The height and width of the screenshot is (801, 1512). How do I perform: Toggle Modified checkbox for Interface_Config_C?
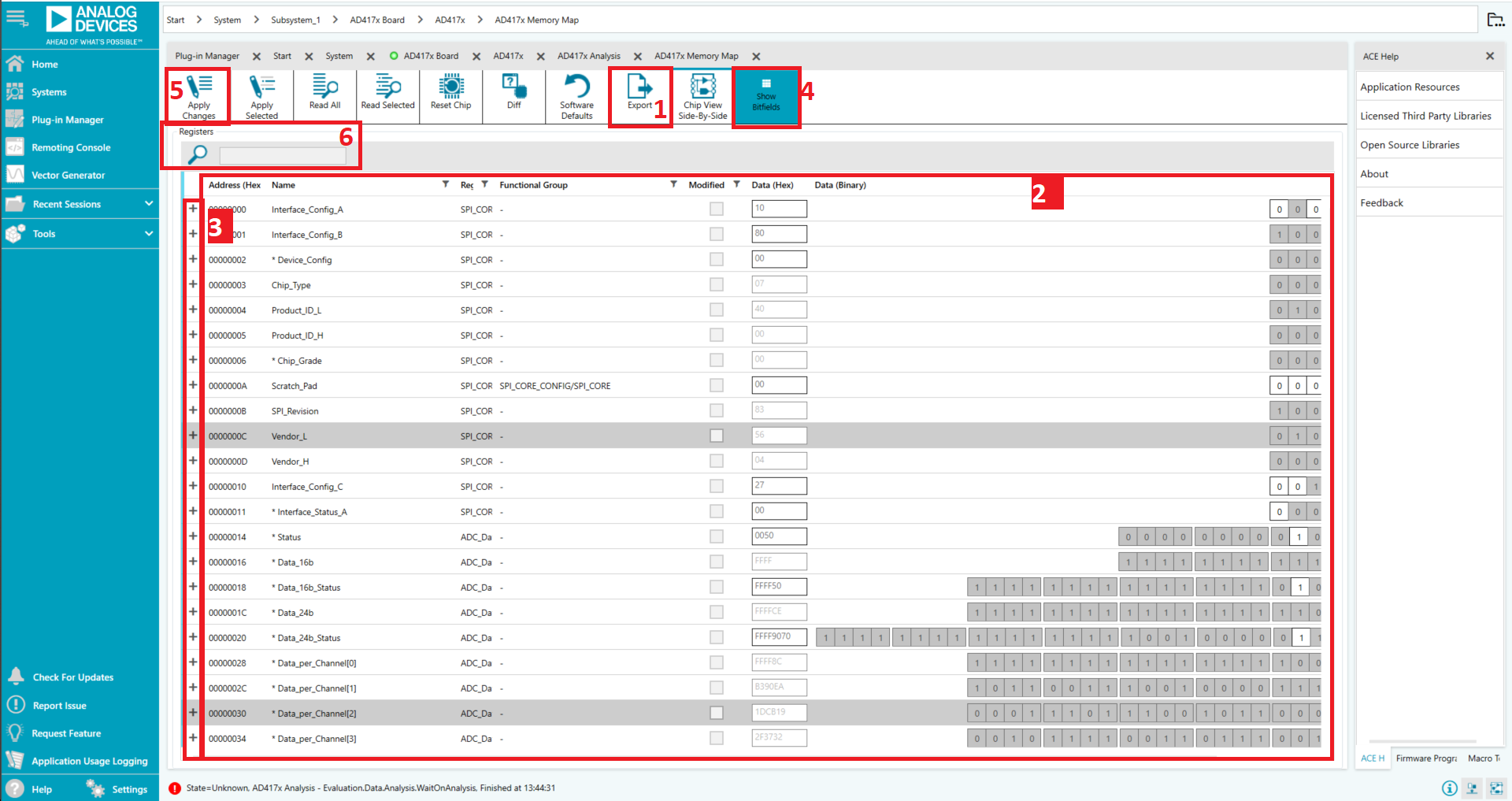coord(716,486)
